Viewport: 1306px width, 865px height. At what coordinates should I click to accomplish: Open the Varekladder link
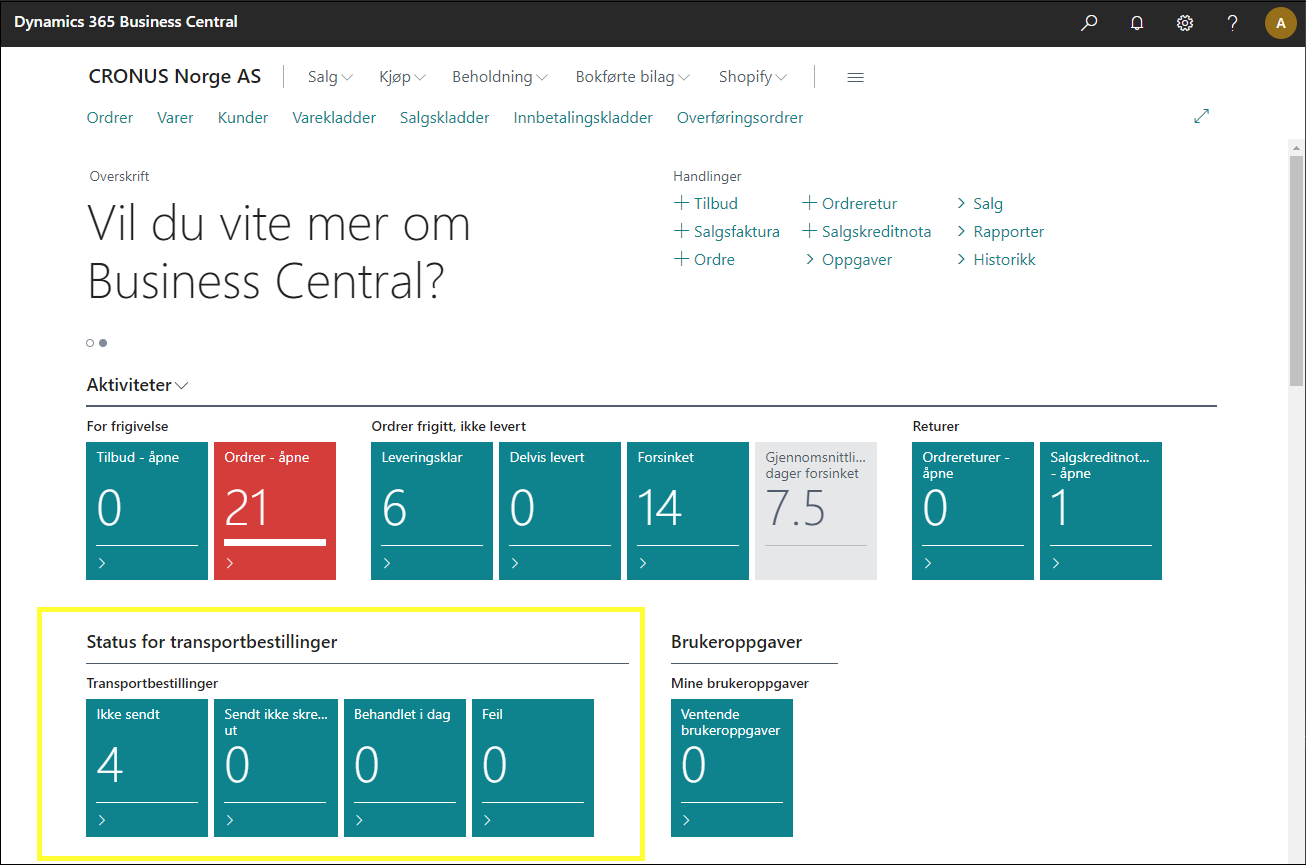click(334, 117)
